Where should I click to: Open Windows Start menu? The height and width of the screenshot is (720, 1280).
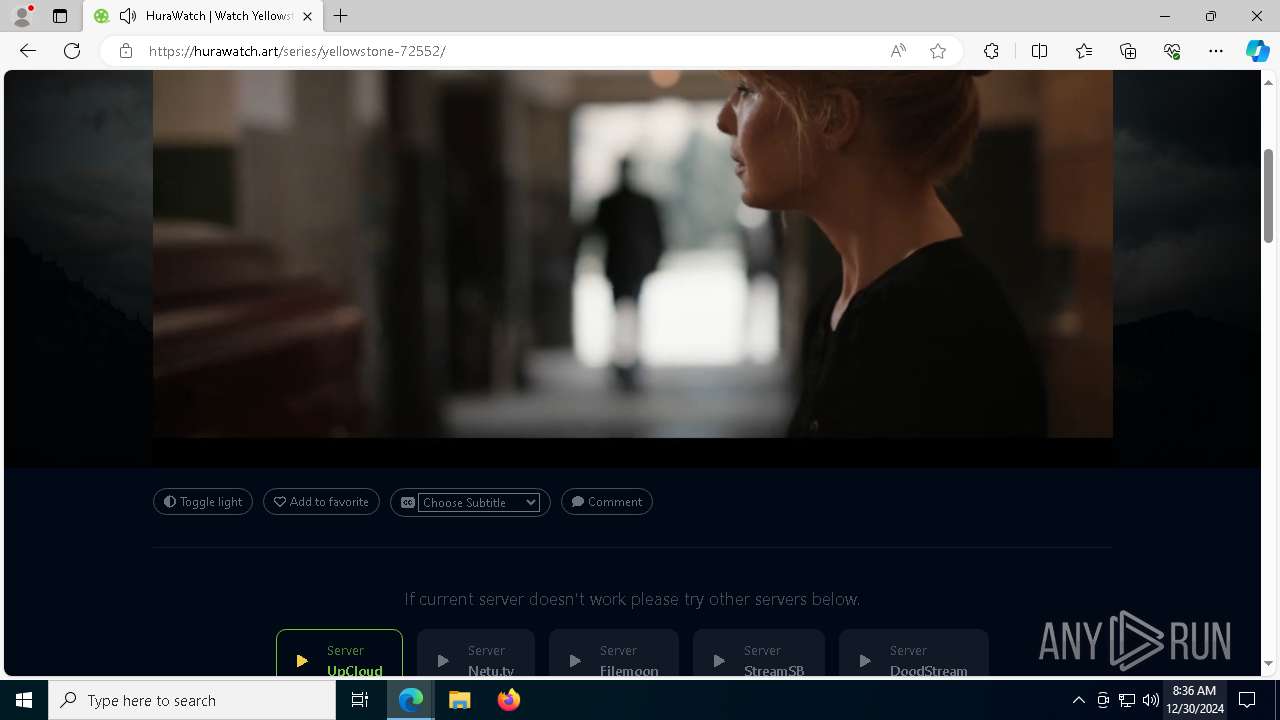(x=24, y=700)
